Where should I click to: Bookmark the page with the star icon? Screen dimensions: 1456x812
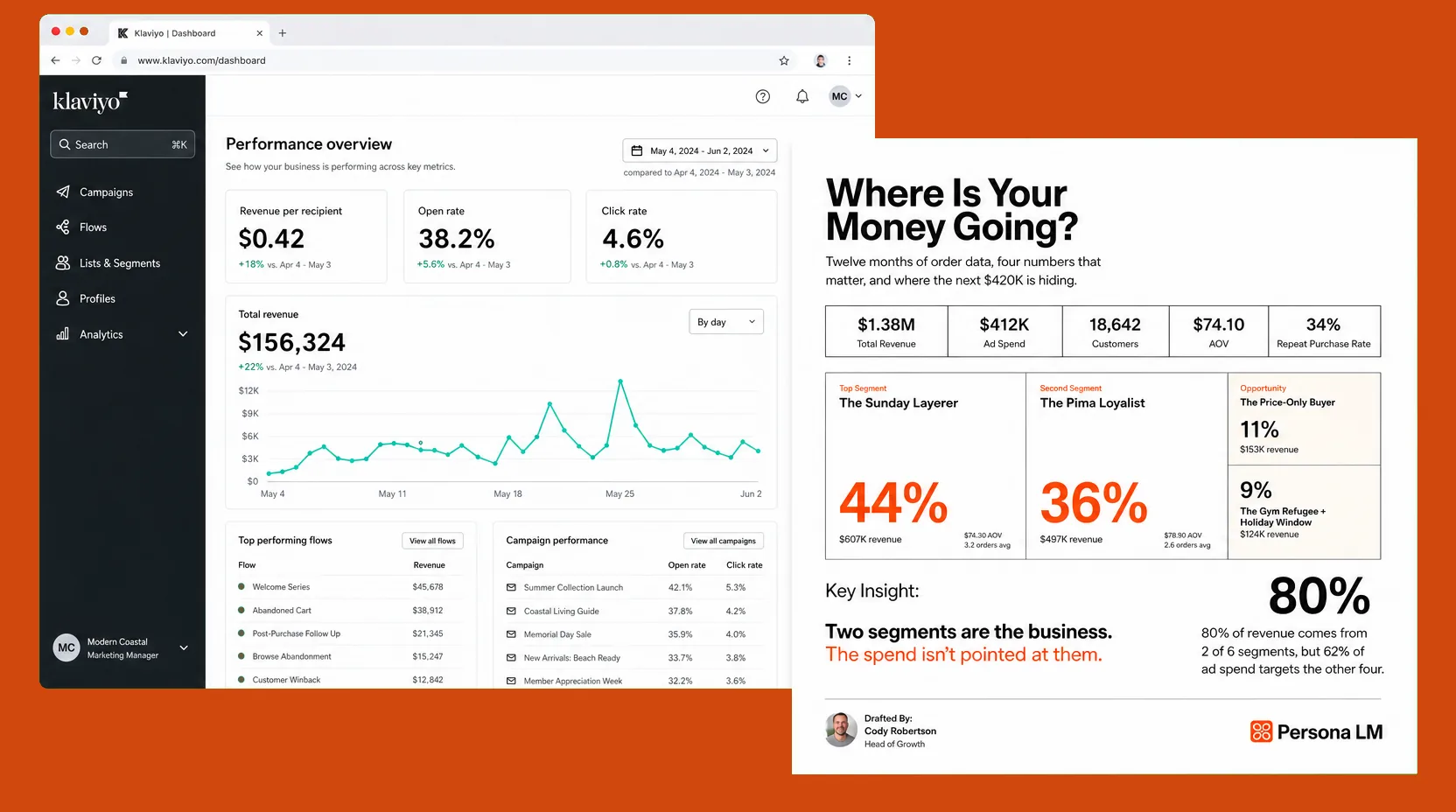pos(784,60)
